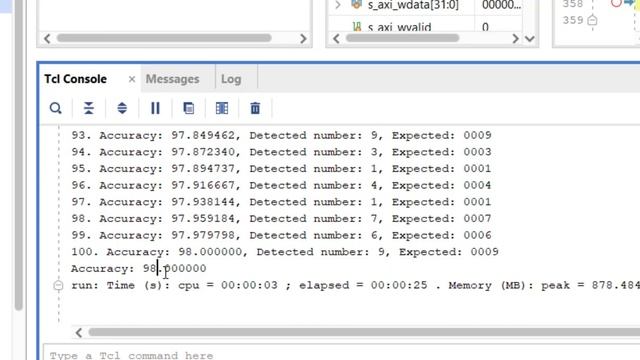The image size is (640, 360).
Task: Click the '93. Accuracy: 97.849462' line
Action: [282, 135]
